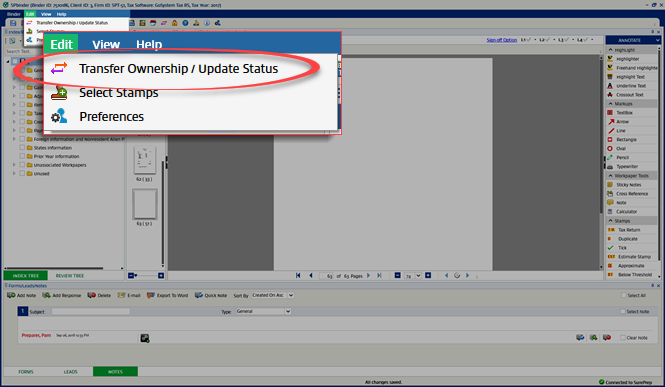Check the Select Note checkbox

(x=623, y=312)
